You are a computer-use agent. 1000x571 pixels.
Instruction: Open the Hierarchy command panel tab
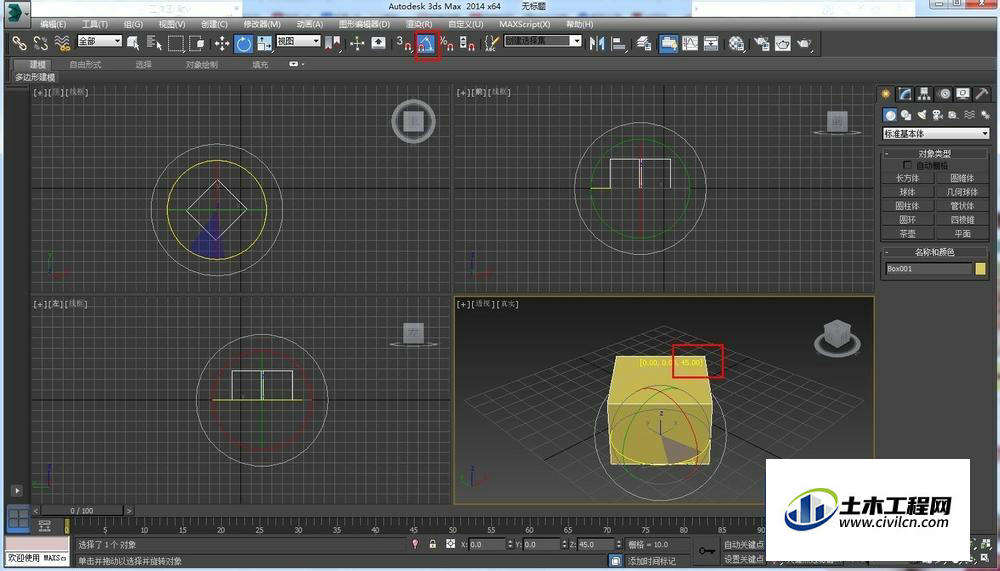point(924,94)
